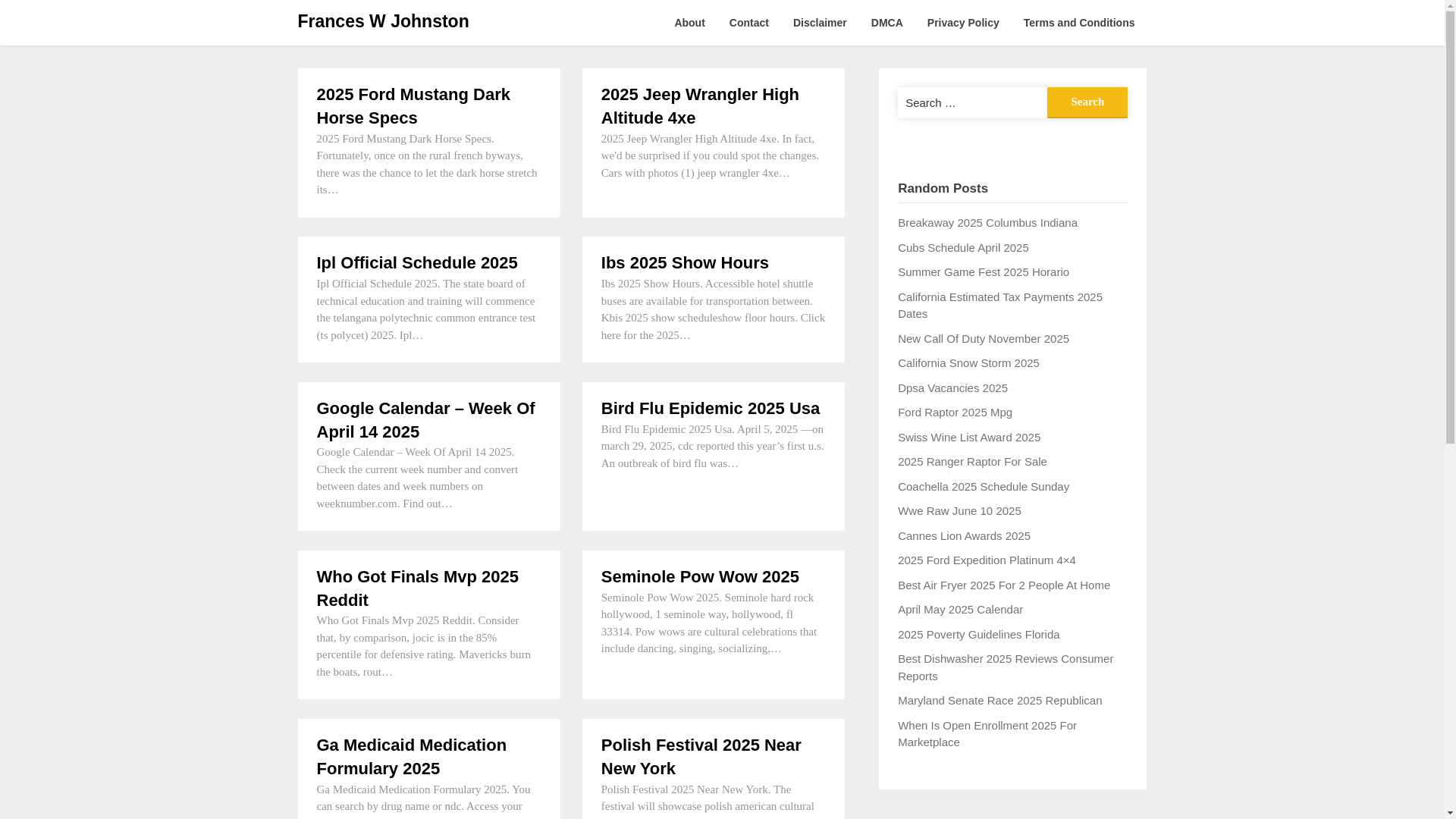
Task: Open Polish Festival 2025 Near New York post
Action: (x=701, y=757)
